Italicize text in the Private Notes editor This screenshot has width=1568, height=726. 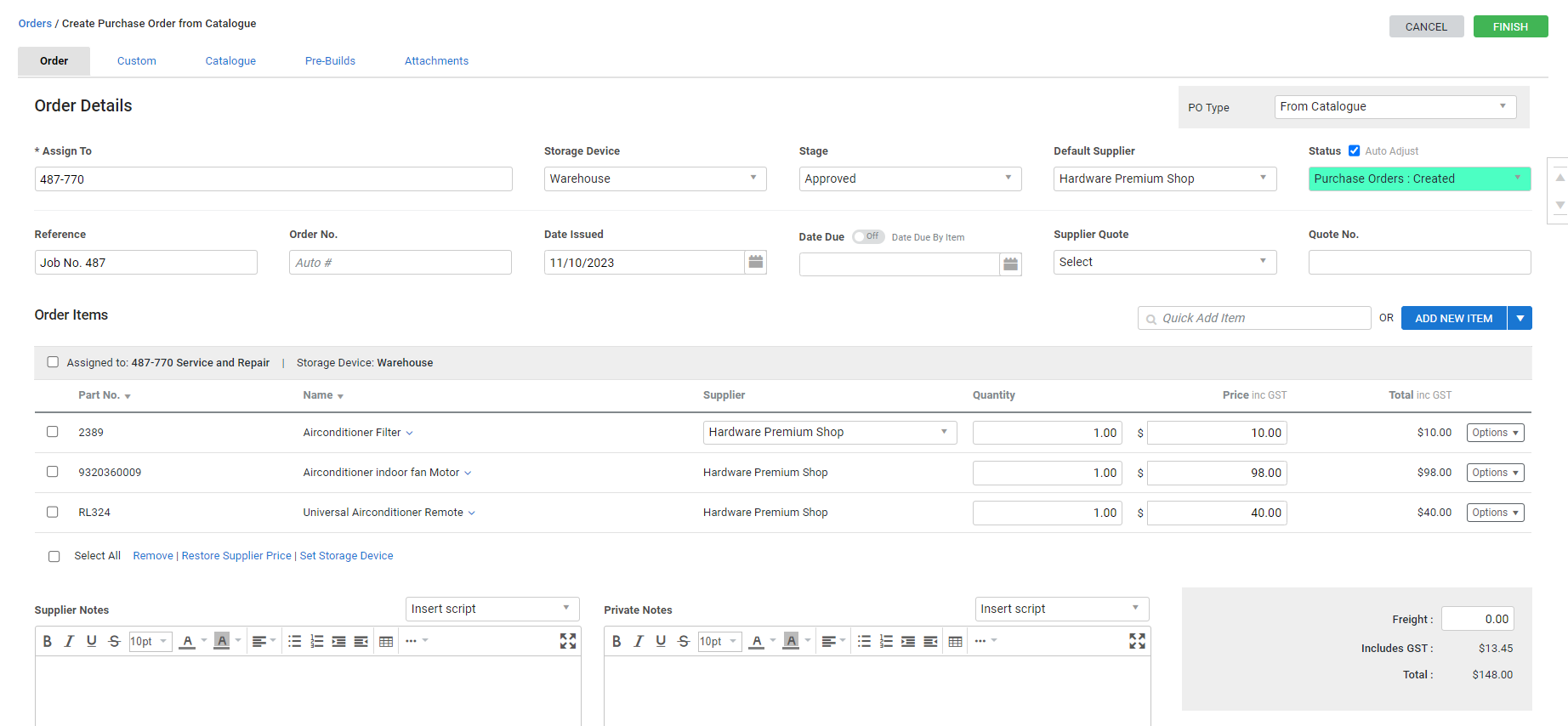tap(639, 641)
